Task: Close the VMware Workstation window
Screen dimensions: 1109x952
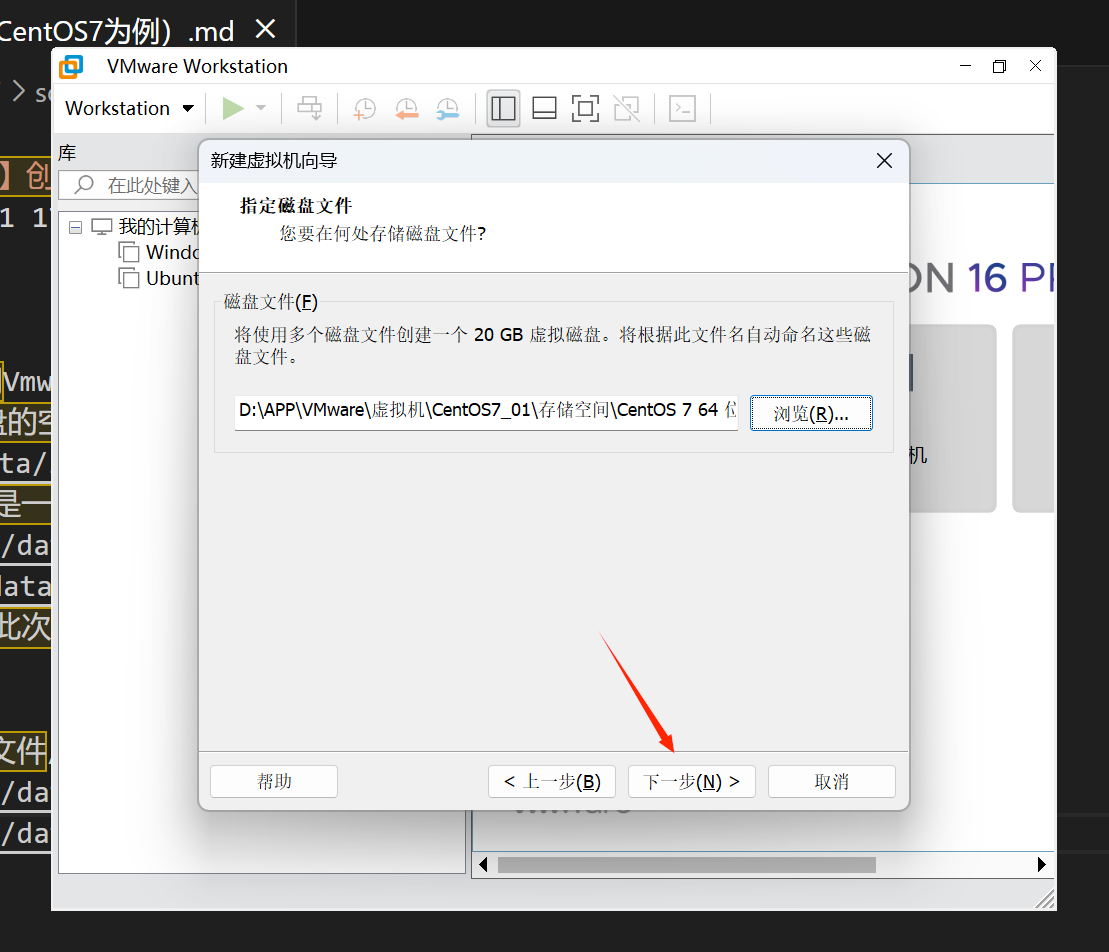Action: (x=1035, y=66)
